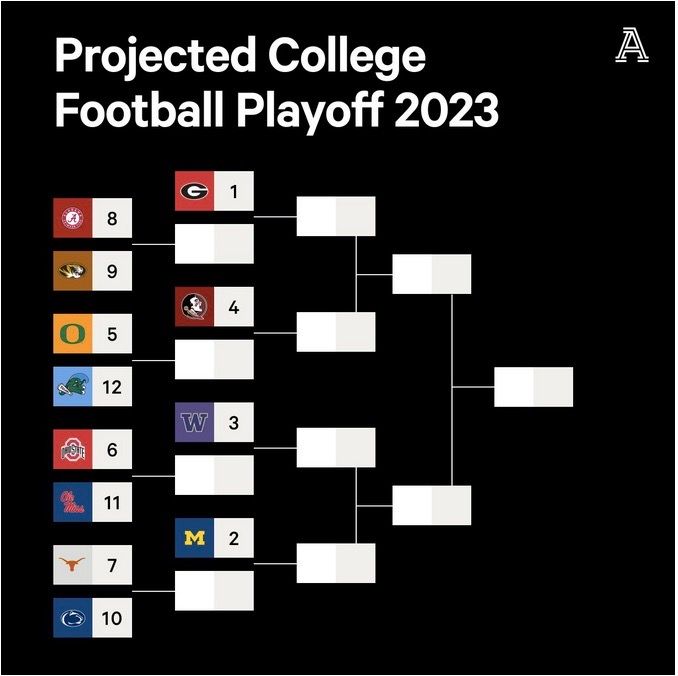The image size is (678, 676).
Task: Click the Texas Longhorns logo
Action: (73, 565)
